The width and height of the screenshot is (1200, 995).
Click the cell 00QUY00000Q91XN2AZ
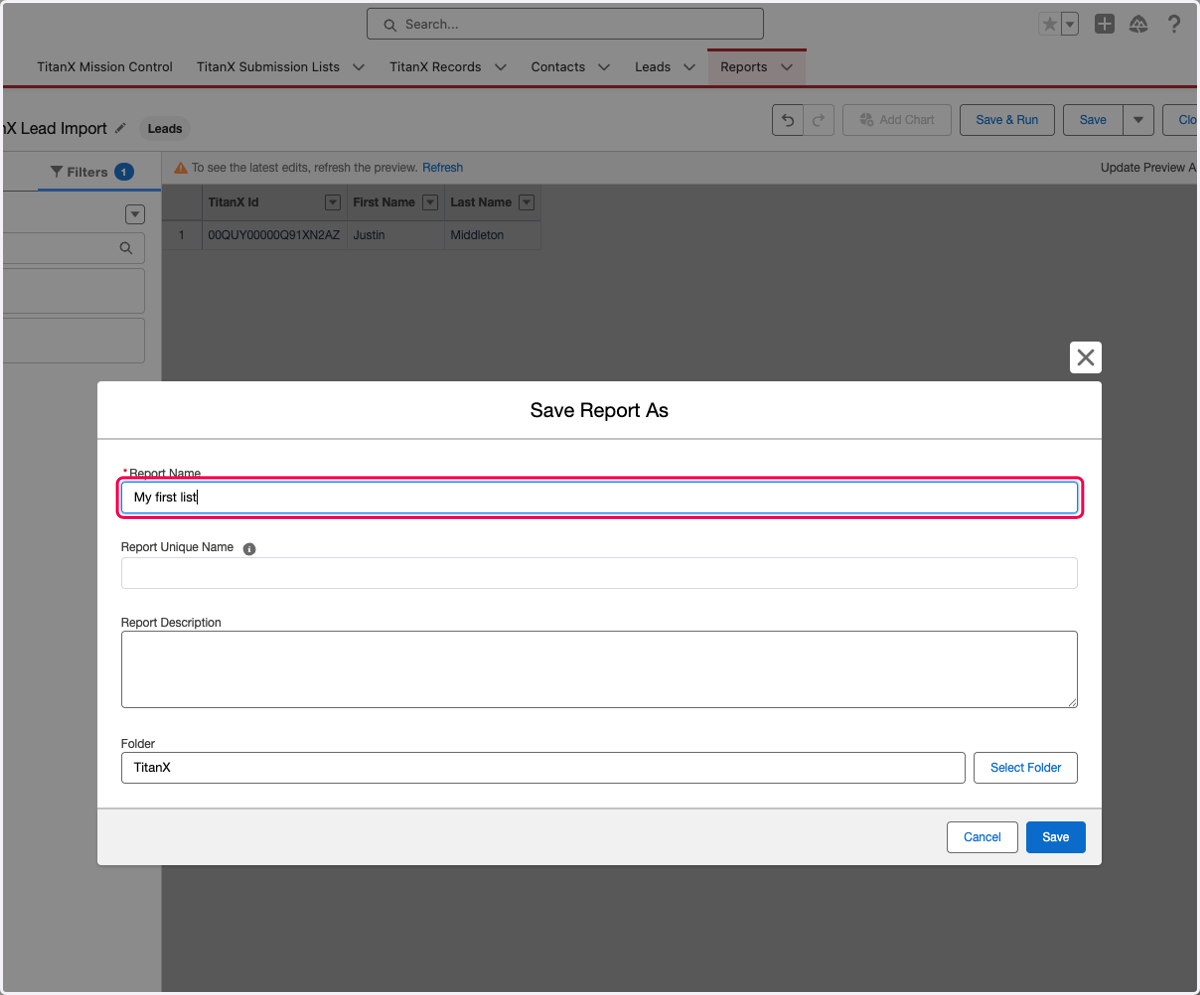point(274,235)
